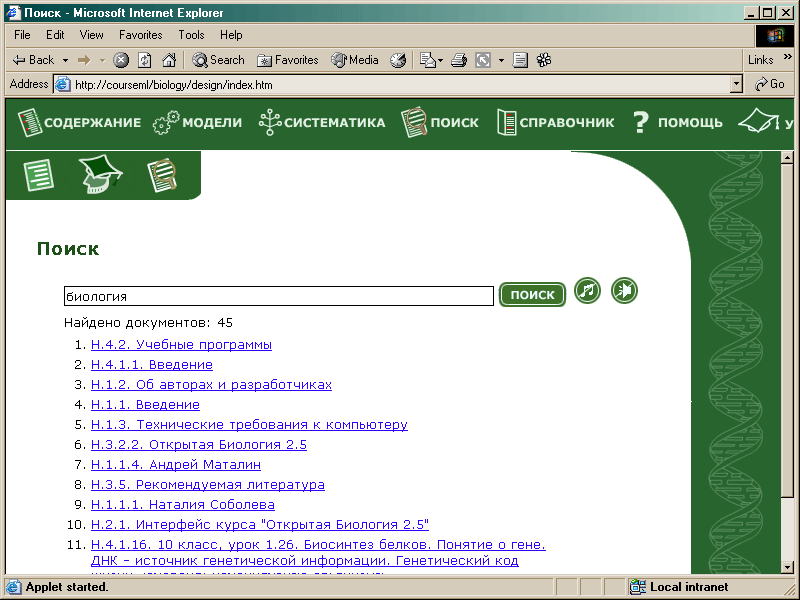Open the link "Н.4.2. Учебные программы"
800x600 pixels.
pyautogui.click(x=181, y=345)
